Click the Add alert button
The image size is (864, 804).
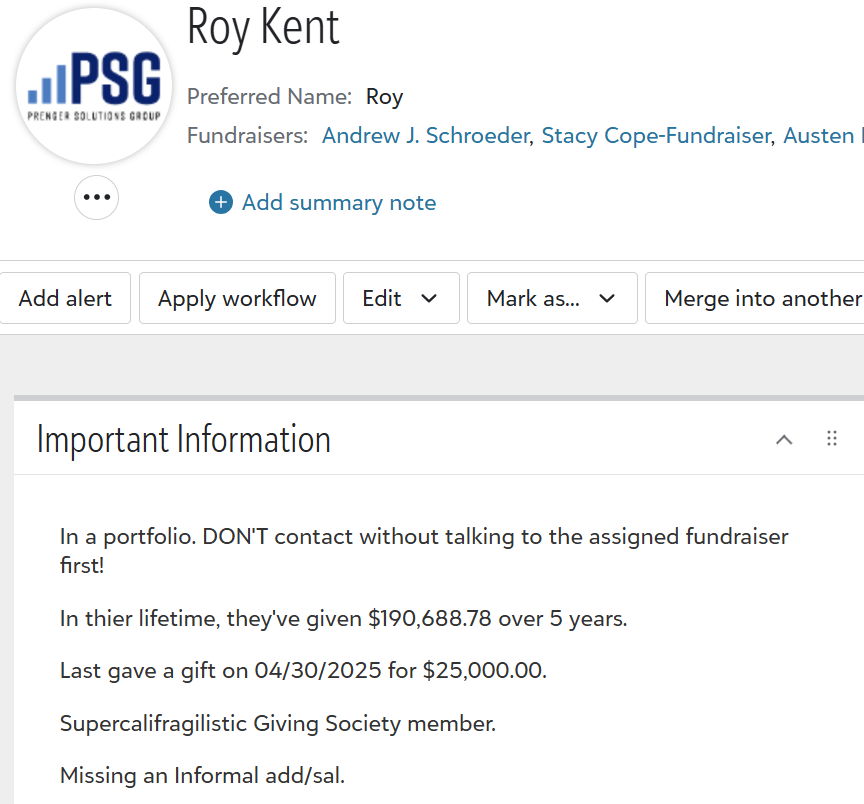click(x=65, y=298)
